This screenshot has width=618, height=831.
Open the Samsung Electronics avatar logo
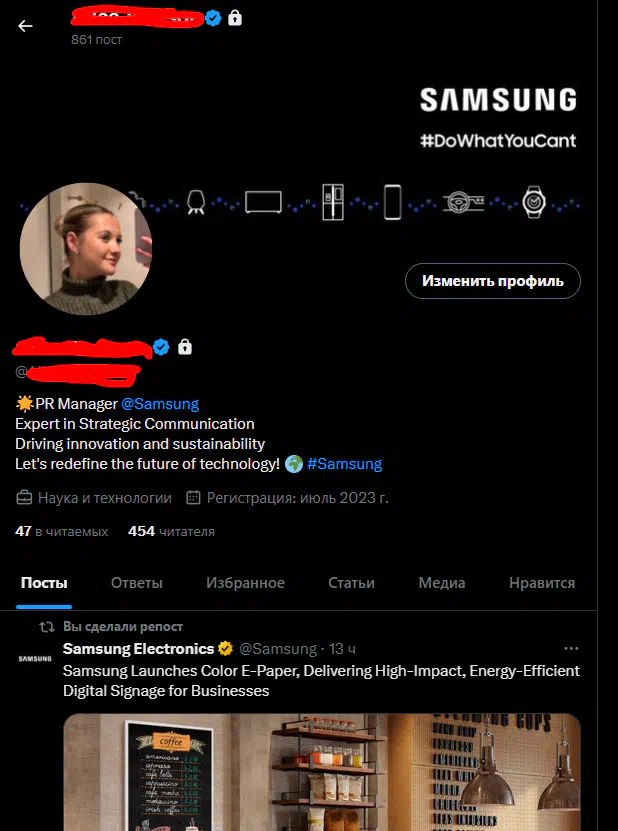click(x=35, y=659)
